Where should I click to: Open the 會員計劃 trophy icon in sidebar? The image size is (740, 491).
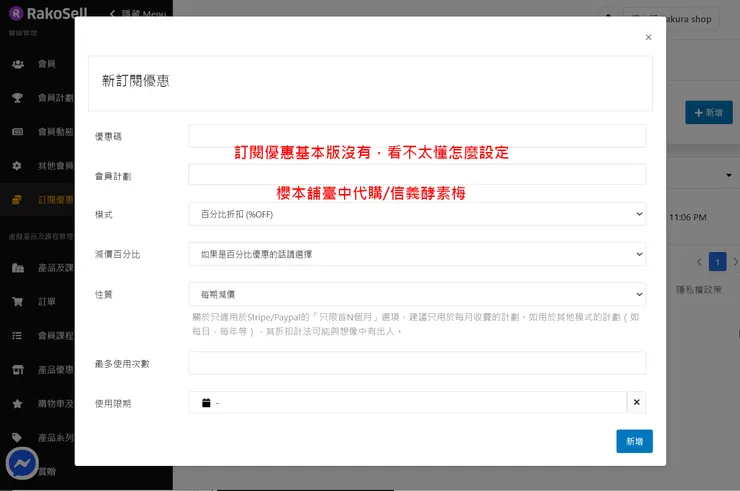pos(17,98)
